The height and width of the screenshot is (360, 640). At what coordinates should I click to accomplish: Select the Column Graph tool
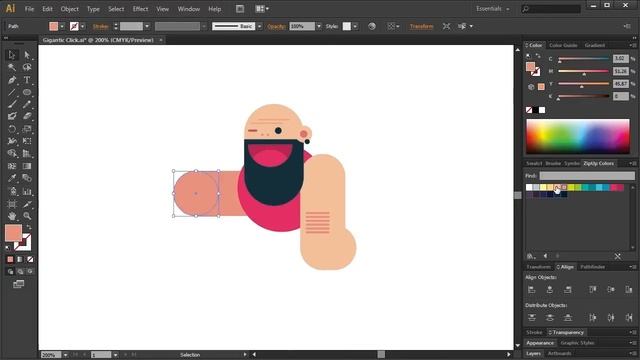(x=27, y=191)
